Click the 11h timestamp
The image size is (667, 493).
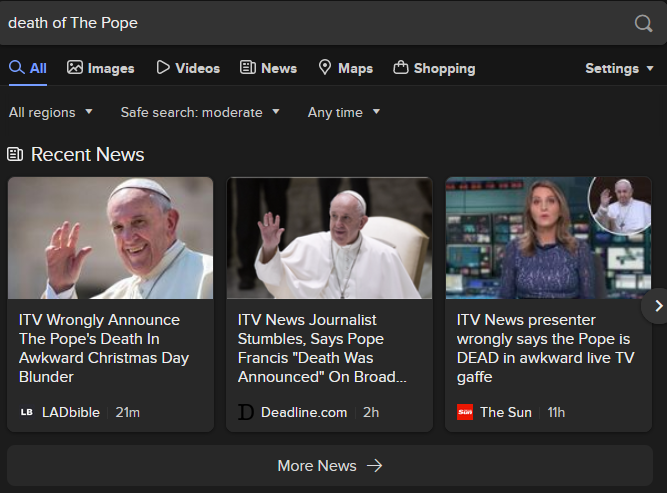[556, 412]
